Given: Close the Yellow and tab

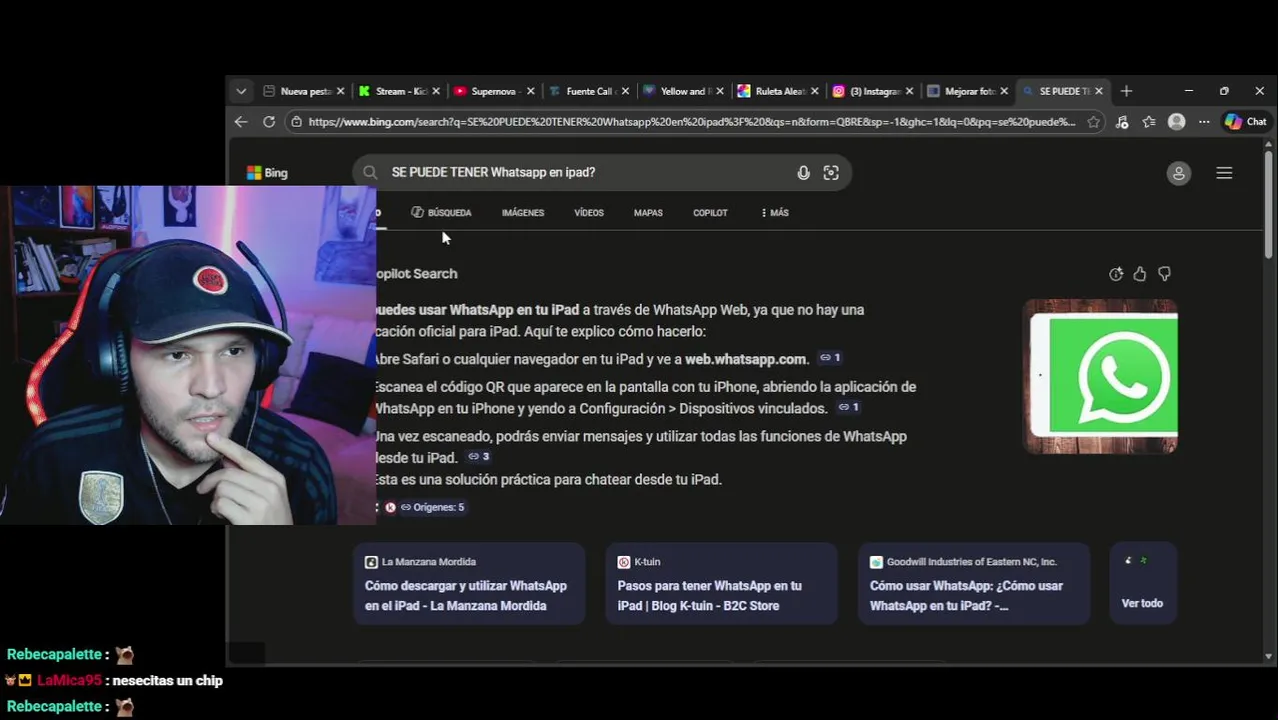Looking at the screenshot, I should pos(720,91).
